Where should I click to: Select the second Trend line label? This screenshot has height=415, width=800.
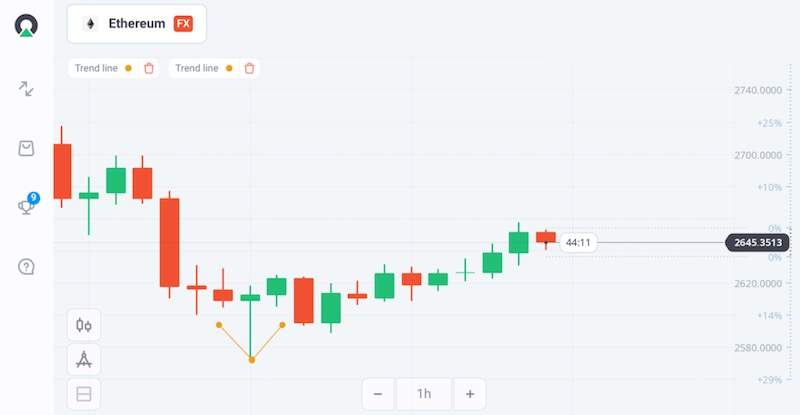pos(197,68)
